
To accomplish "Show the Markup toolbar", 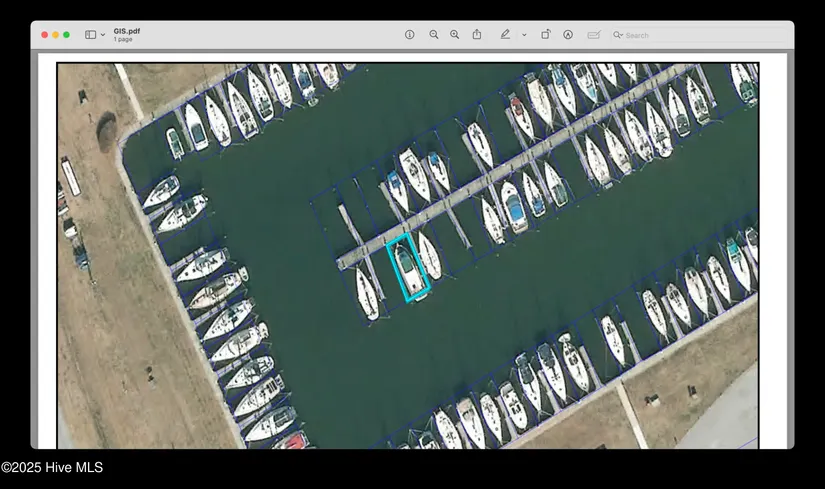I will coord(568,34).
